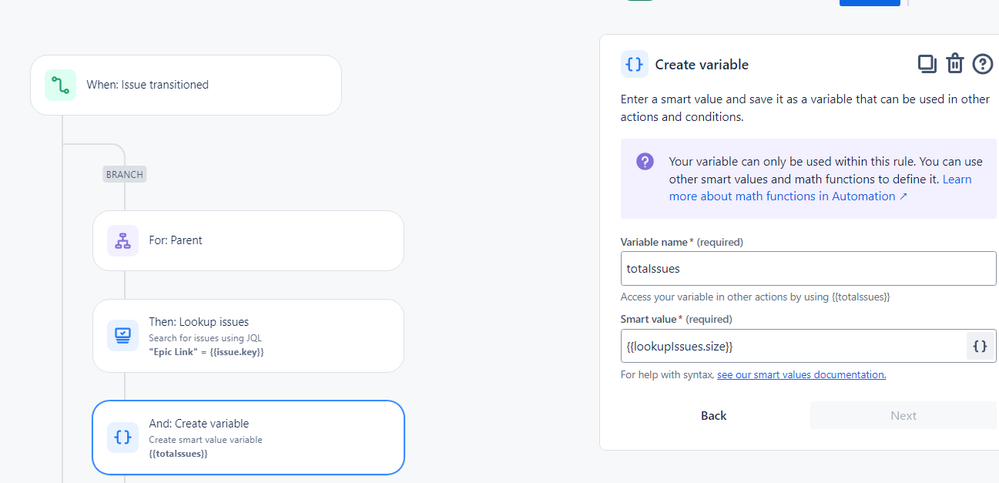The height and width of the screenshot is (483, 999).
Task: Open smart value picker braces button
Action: (980, 346)
